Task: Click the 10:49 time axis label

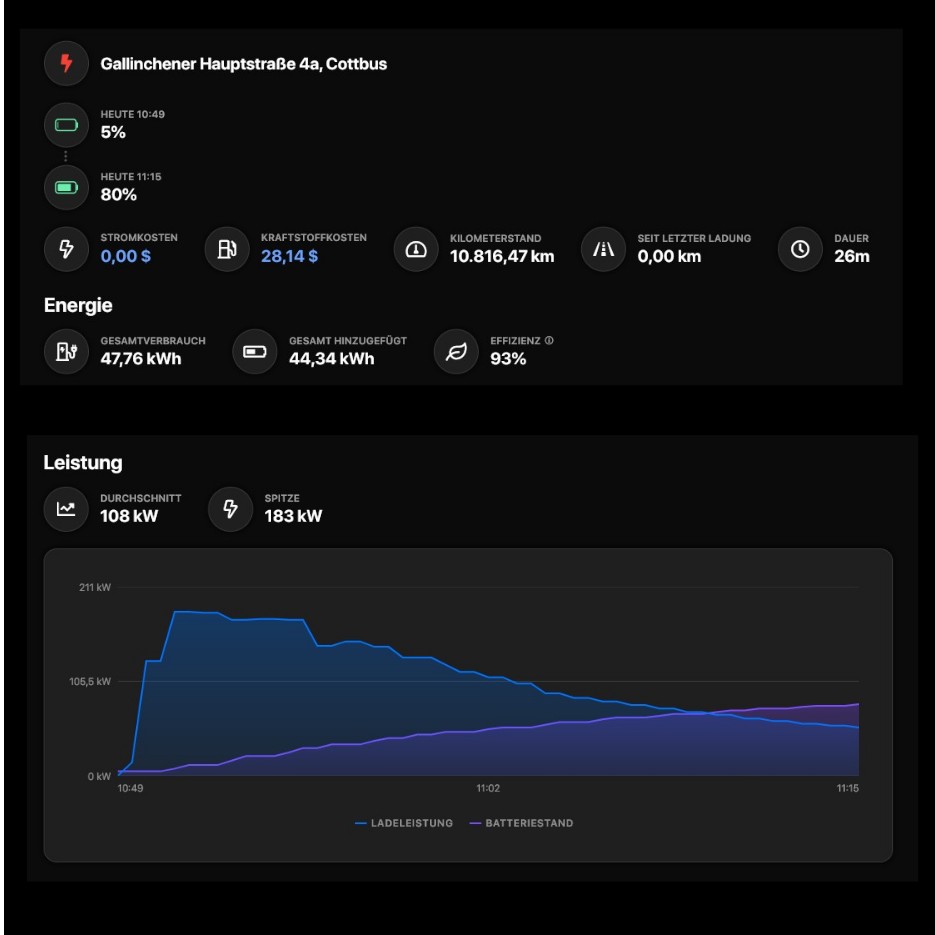Action: pos(130,788)
